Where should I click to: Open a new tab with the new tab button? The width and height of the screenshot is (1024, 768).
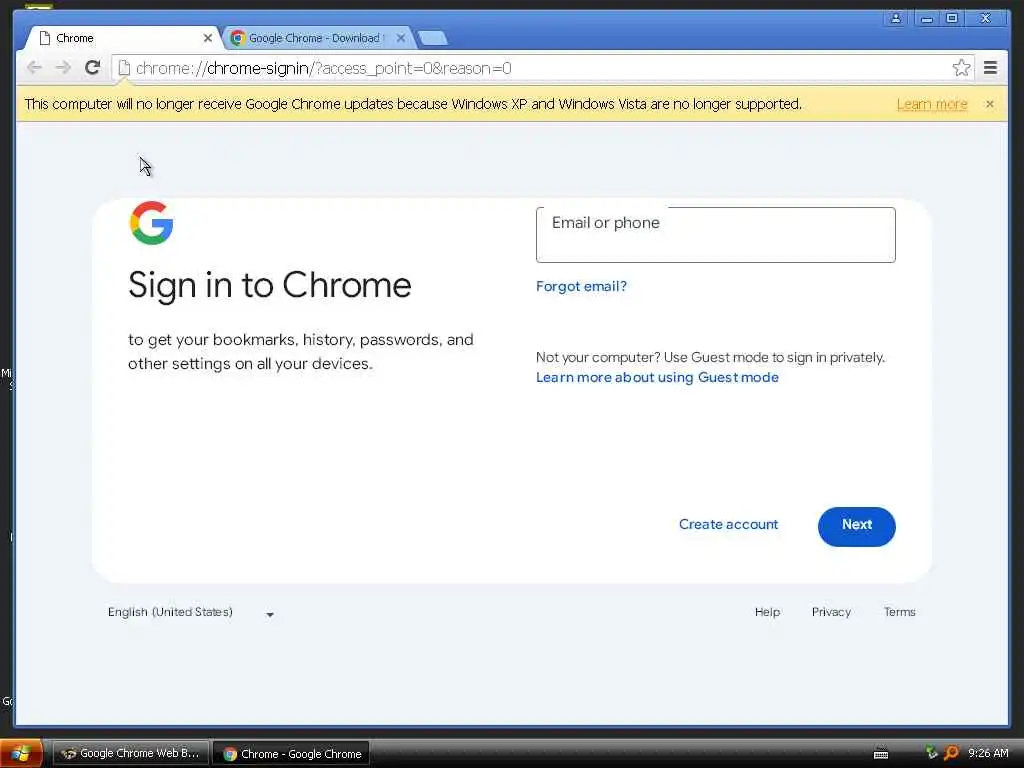tap(432, 38)
